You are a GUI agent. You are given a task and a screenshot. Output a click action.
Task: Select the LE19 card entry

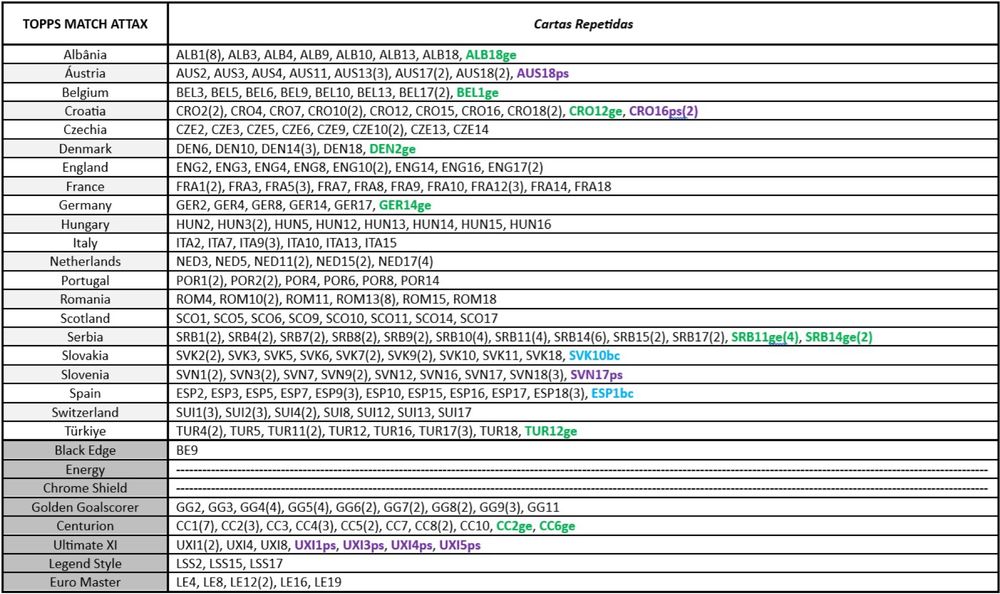[x=328, y=582]
